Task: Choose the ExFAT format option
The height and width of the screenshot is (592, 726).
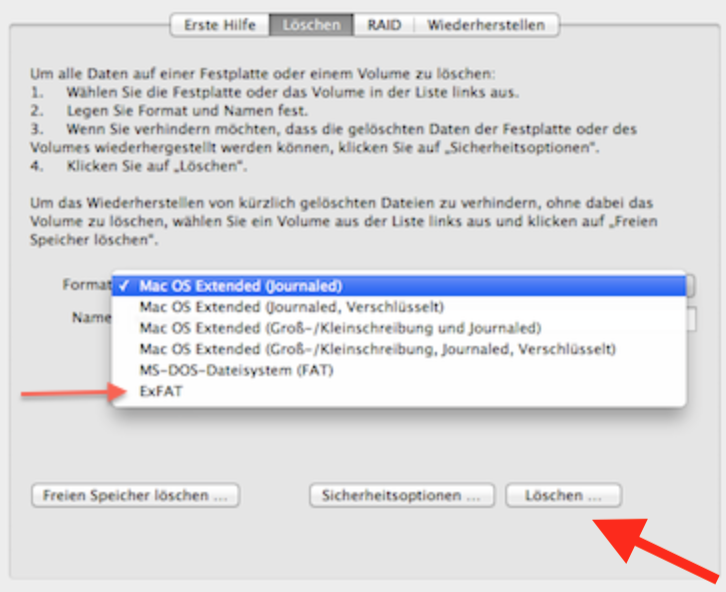Action: [399, 391]
